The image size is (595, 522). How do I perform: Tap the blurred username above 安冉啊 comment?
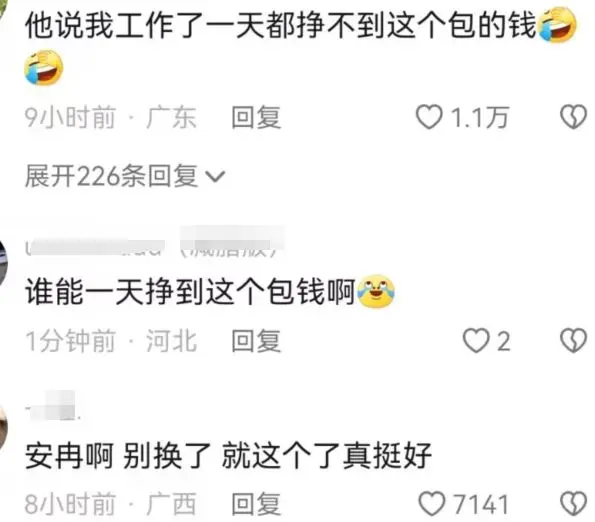click(52, 406)
